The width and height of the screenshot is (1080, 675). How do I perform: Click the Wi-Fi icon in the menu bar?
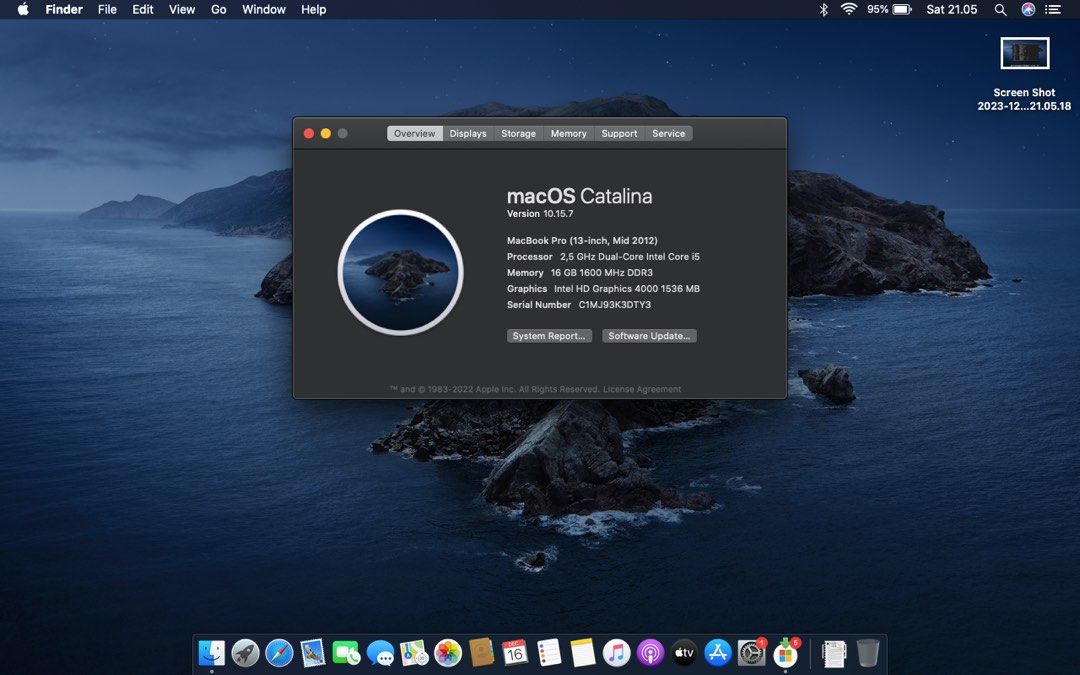[849, 9]
